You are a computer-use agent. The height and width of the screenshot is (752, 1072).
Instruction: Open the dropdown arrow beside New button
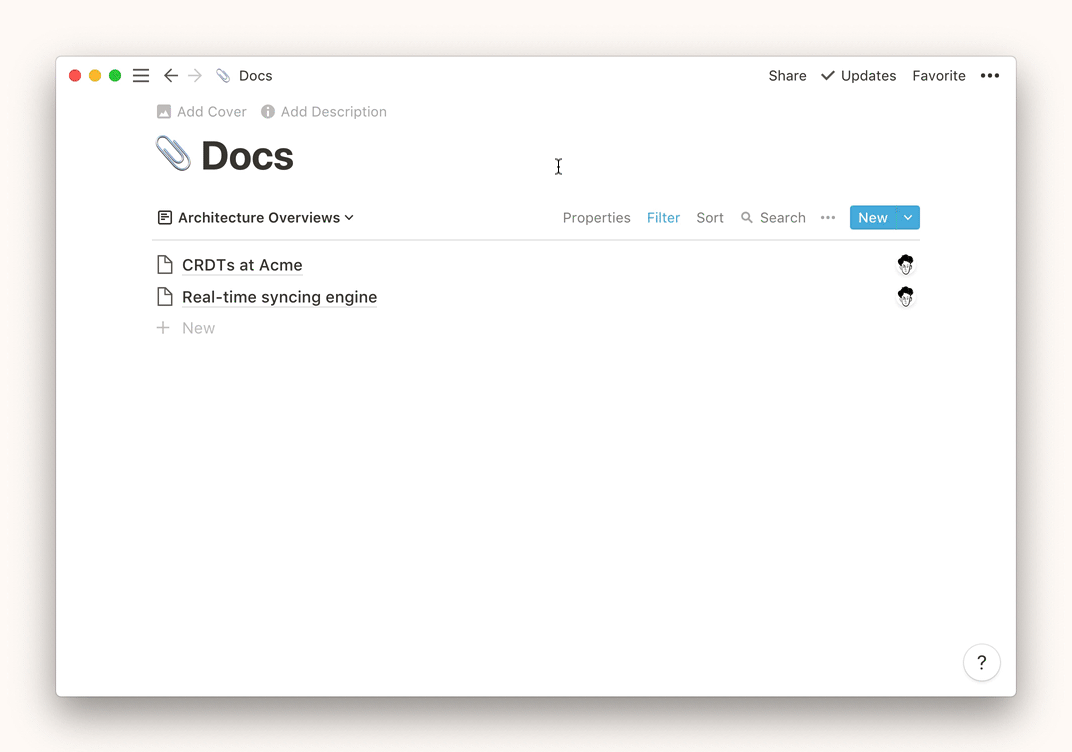(x=908, y=218)
